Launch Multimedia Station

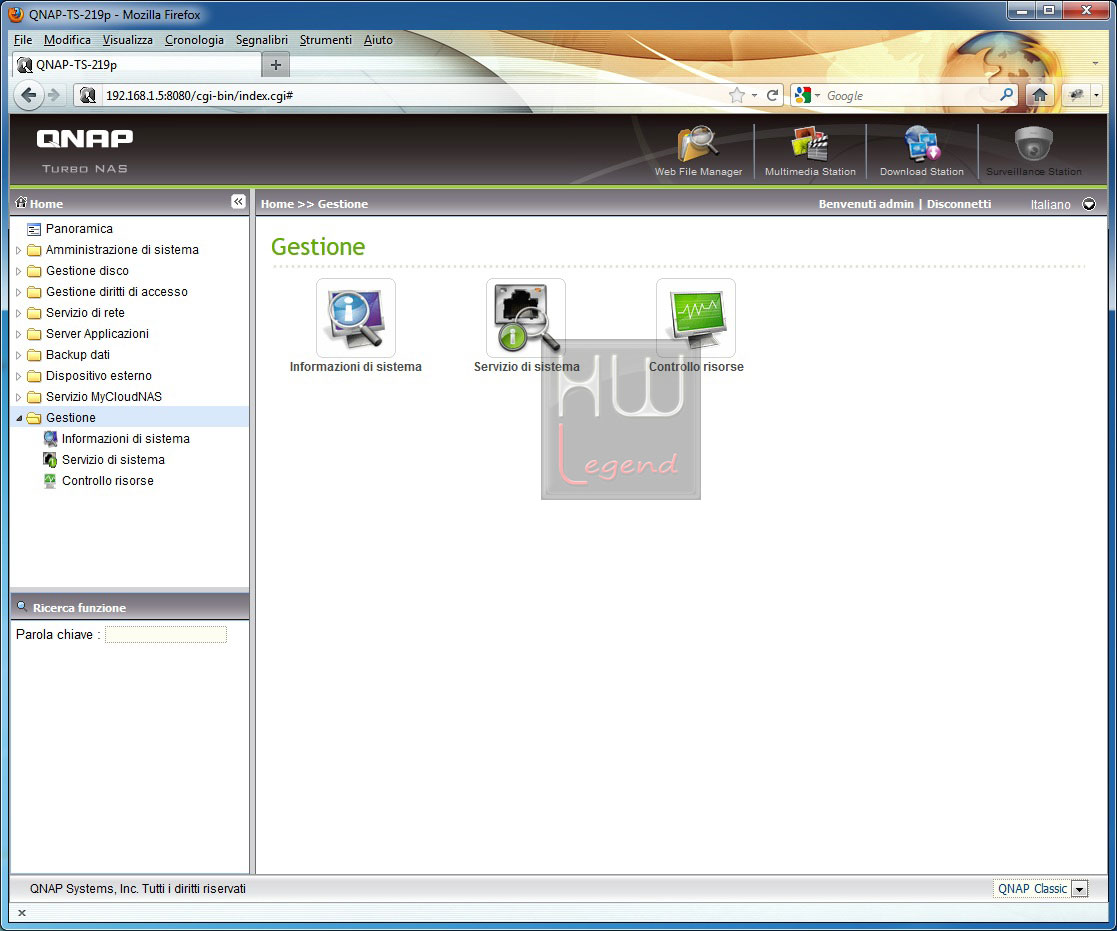click(x=810, y=151)
